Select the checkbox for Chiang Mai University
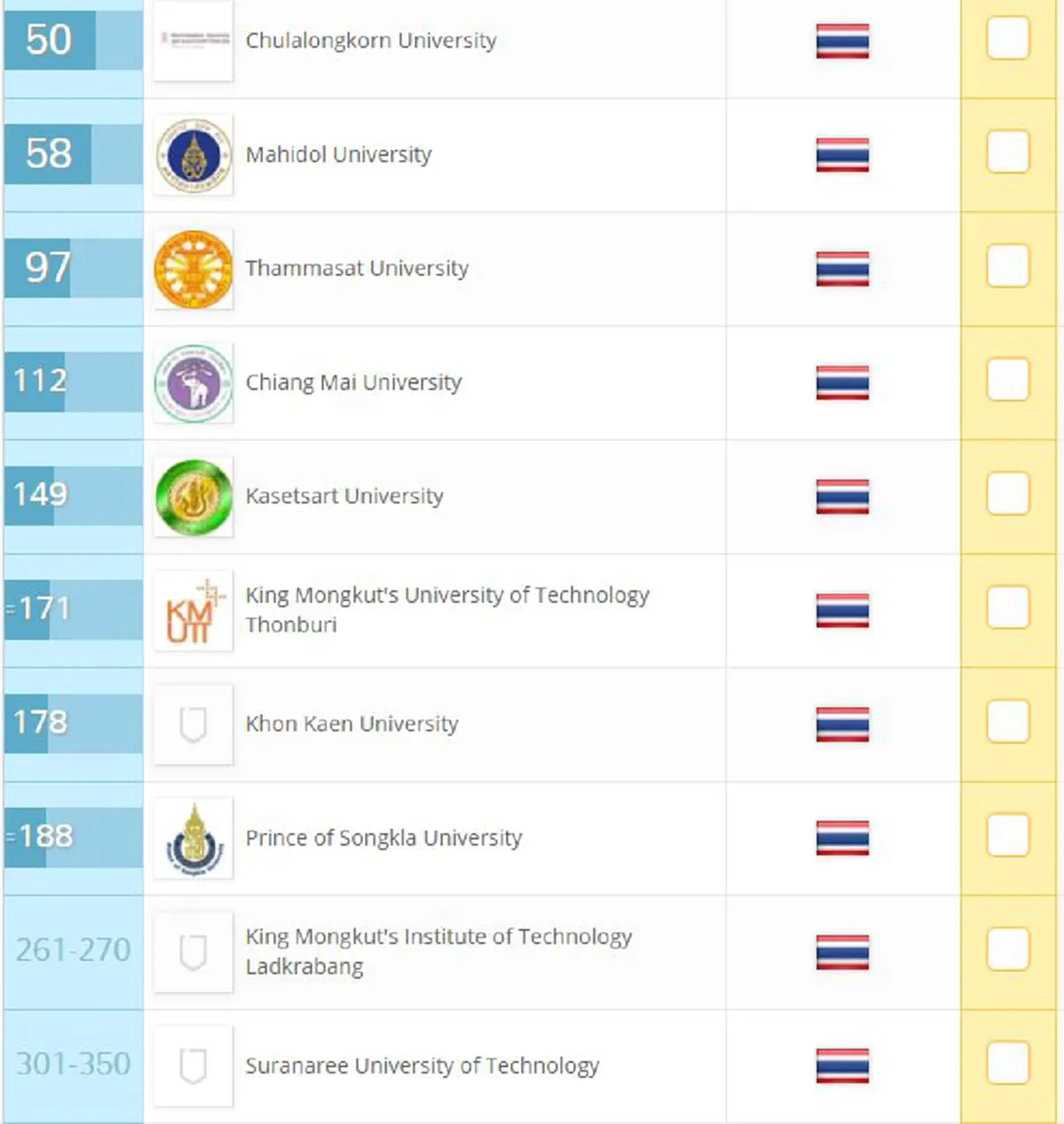Image resolution: width=1064 pixels, height=1124 pixels. (1007, 379)
